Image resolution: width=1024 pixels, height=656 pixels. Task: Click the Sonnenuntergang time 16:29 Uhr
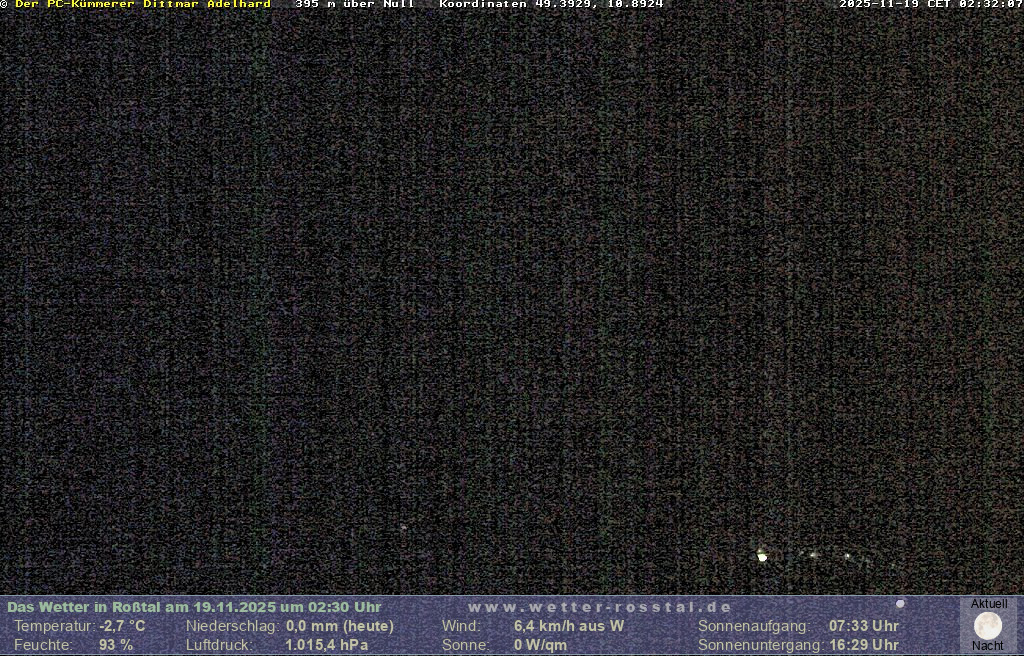864,645
